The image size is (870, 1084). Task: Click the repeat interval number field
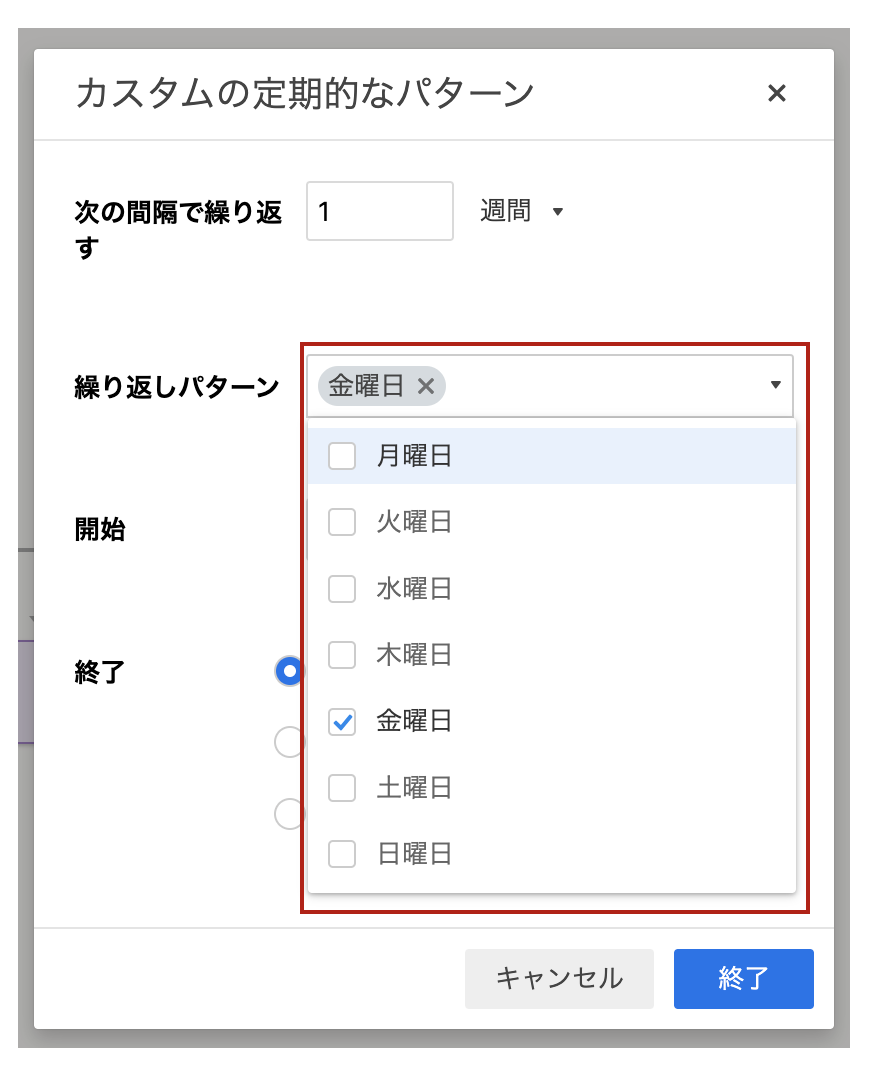point(380,211)
